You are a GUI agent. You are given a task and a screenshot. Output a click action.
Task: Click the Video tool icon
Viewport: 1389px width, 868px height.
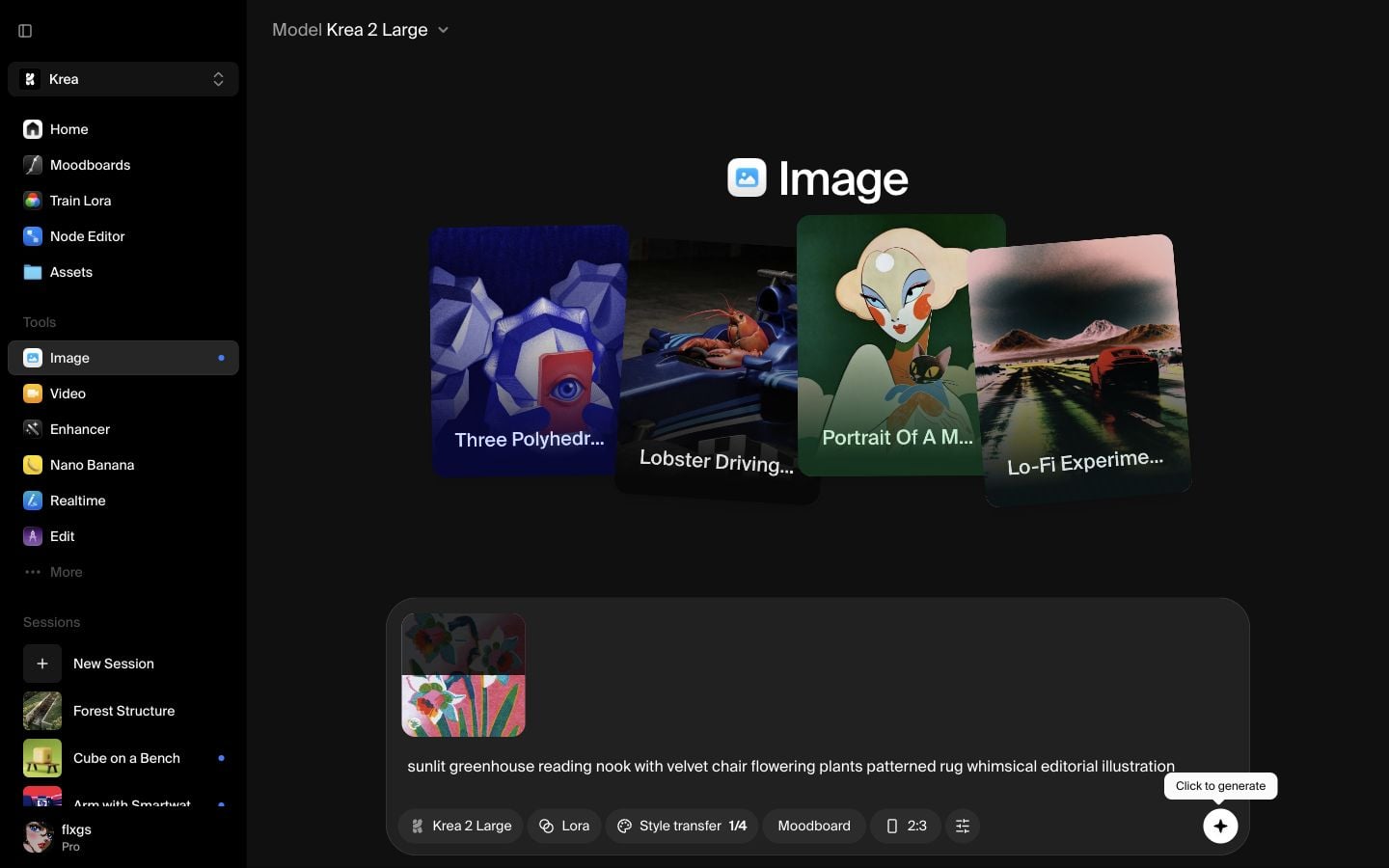[33, 393]
